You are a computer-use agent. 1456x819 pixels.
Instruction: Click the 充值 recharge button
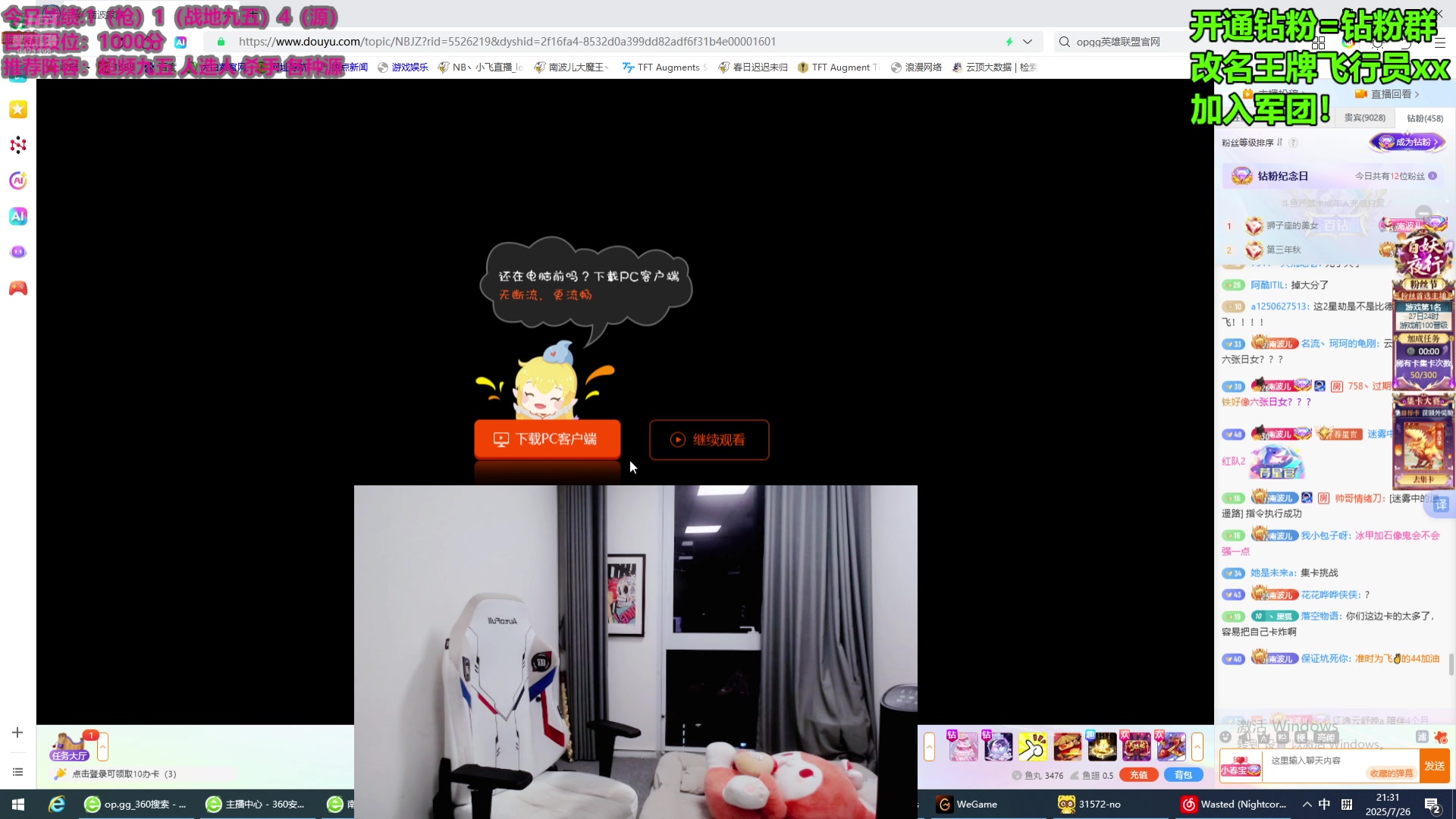(1138, 775)
